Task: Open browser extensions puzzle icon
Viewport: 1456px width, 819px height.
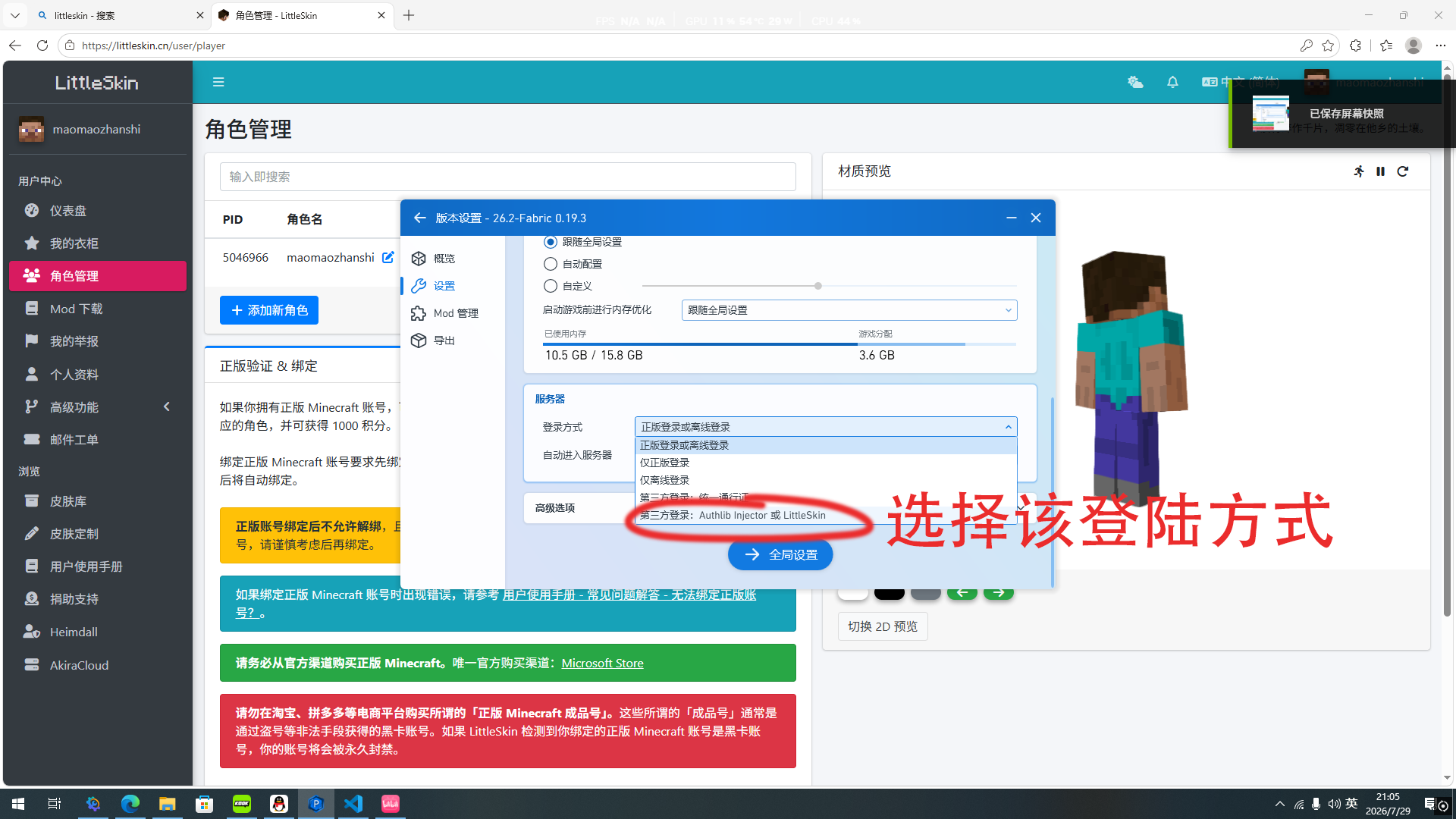Action: pos(1355,45)
